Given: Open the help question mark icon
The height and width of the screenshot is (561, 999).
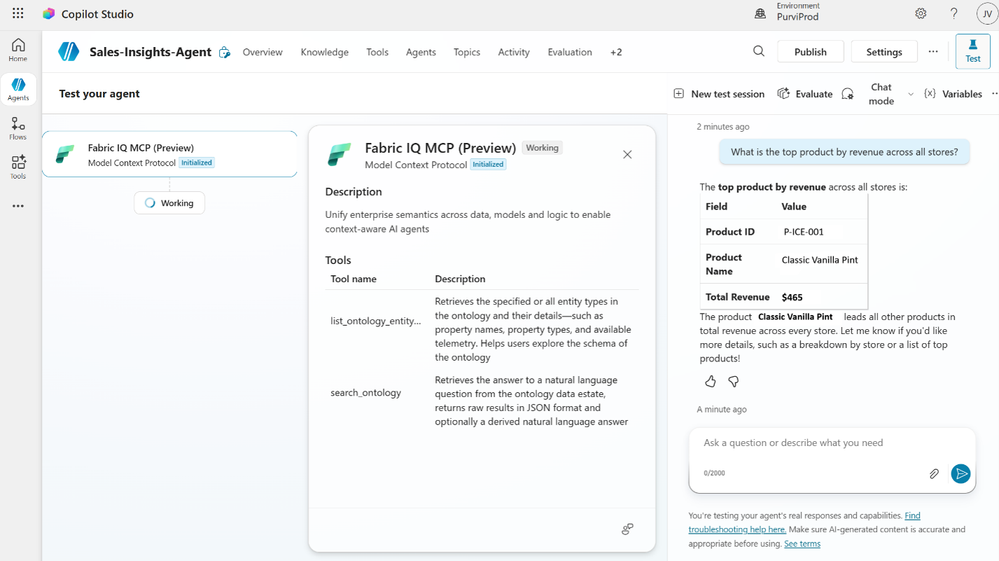Looking at the screenshot, I should click(x=954, y=13).
